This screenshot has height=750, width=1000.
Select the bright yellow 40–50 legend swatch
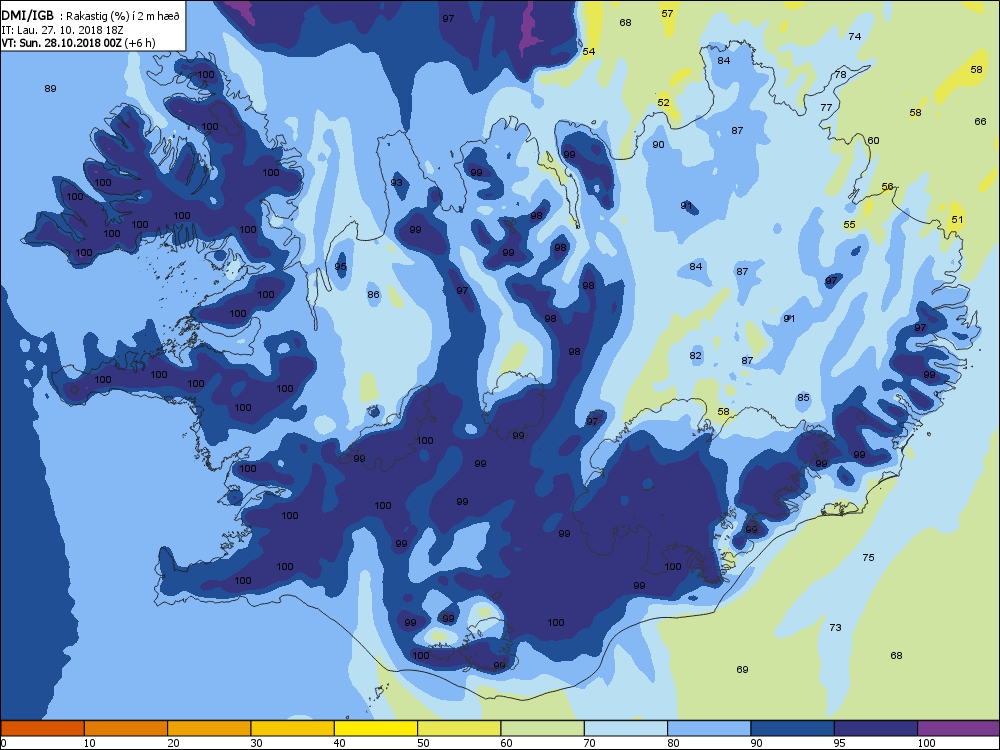click(376, 728)
